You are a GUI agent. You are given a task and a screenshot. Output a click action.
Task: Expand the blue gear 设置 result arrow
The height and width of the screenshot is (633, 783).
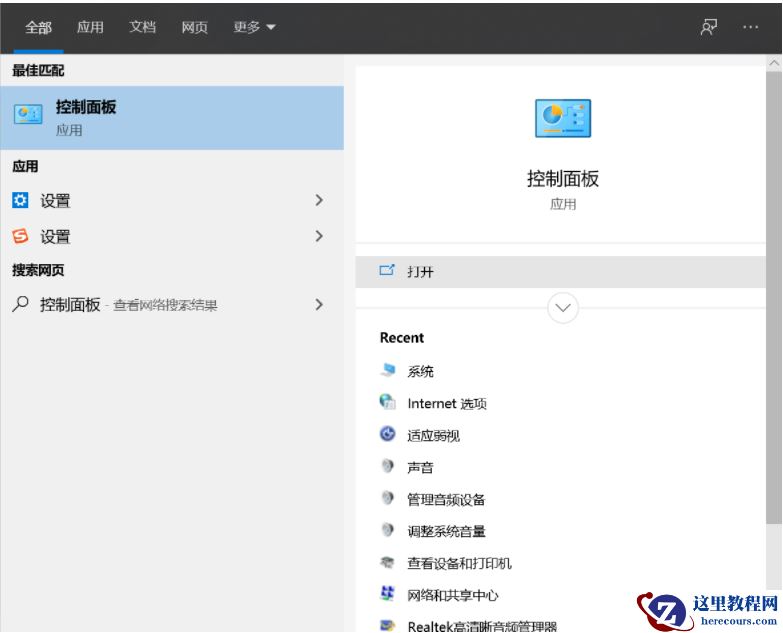(319, 200)
